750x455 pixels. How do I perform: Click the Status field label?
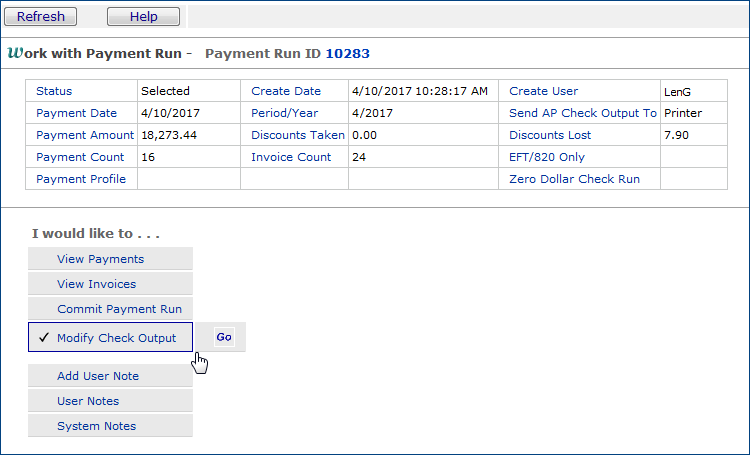(x=54, y=91)
